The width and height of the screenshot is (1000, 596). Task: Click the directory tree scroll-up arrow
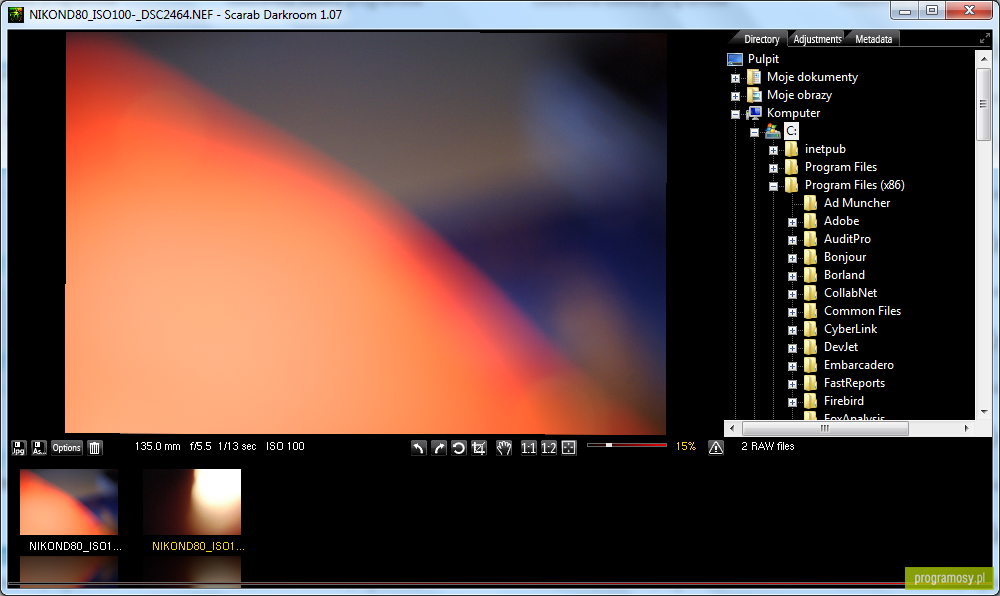pyautogui.click(x=983, y=58)
